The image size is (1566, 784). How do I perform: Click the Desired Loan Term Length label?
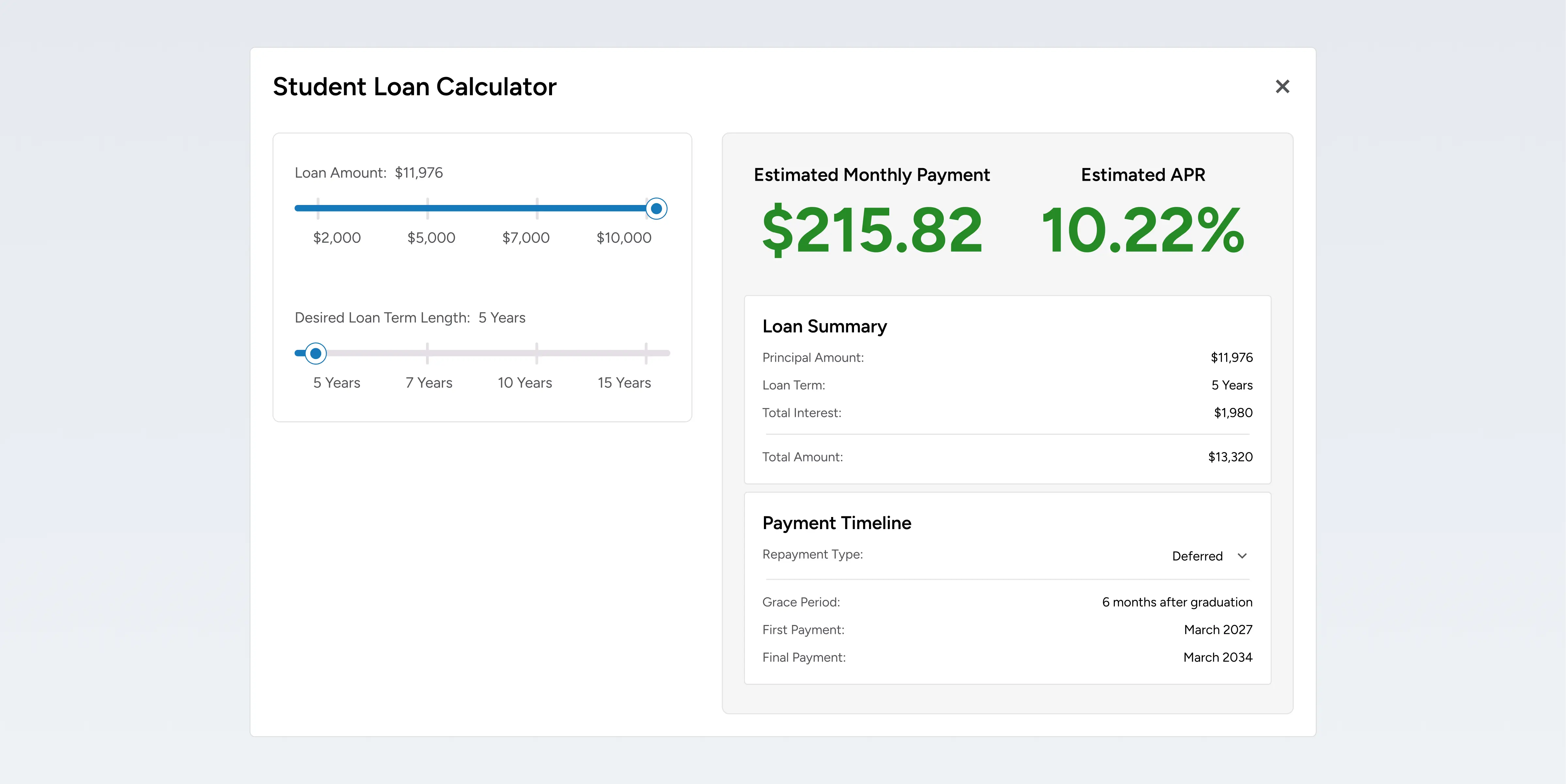[382, 318]
